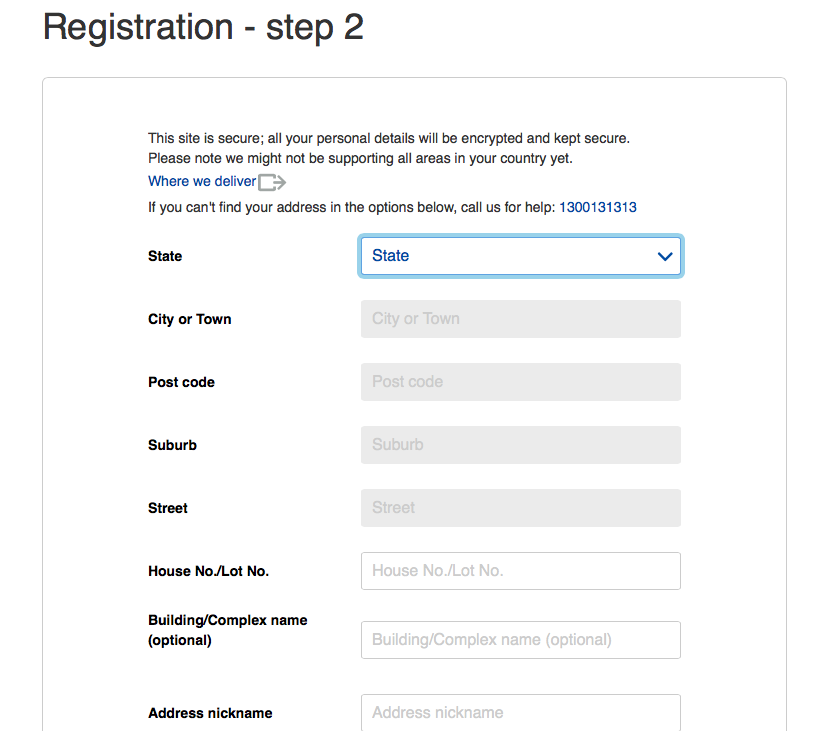Click into the Street input field
822x731 pixels.
pyautogui.click(x=521, y=508)
